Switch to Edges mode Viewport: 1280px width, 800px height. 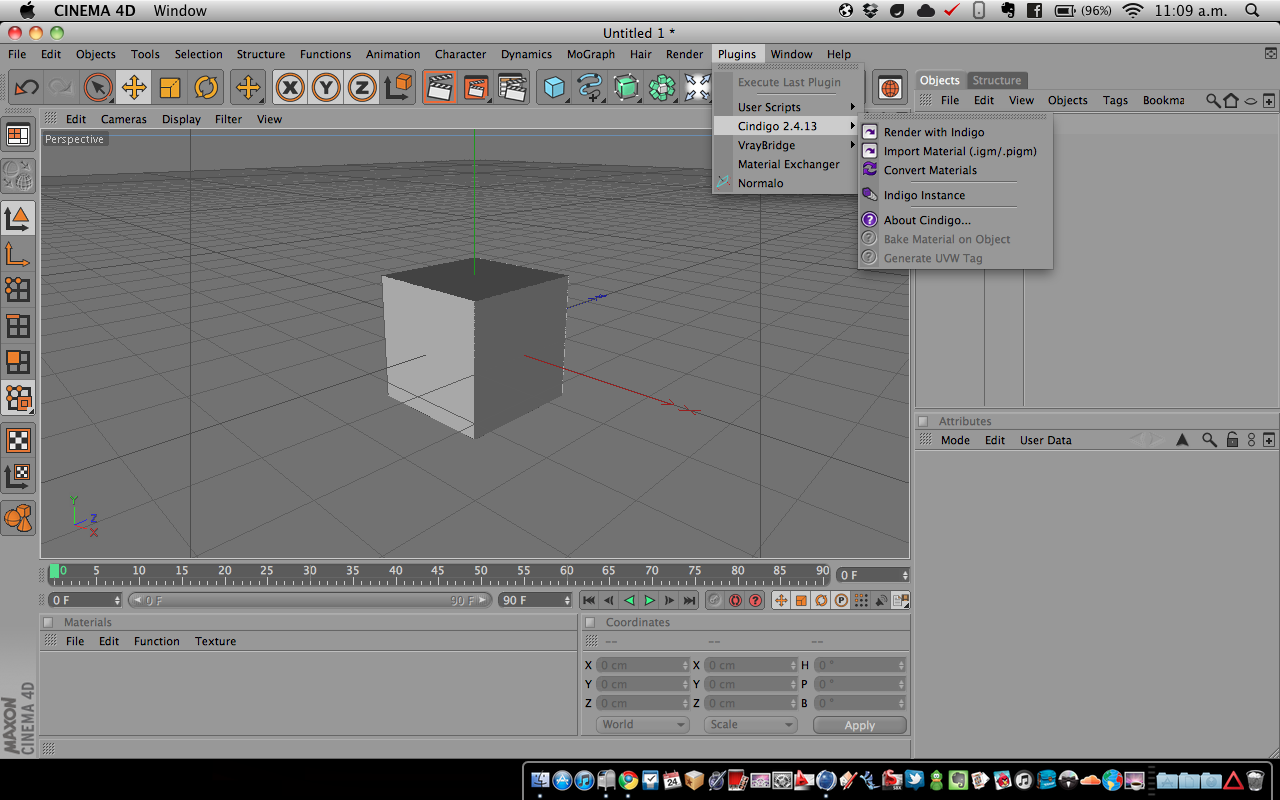click(x=18, y=326)
